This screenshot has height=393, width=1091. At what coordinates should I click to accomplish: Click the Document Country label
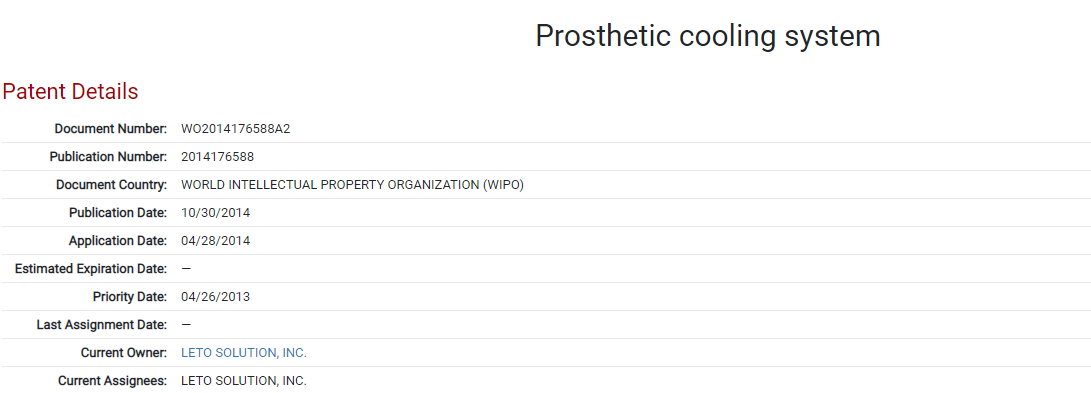pos(112,185)
